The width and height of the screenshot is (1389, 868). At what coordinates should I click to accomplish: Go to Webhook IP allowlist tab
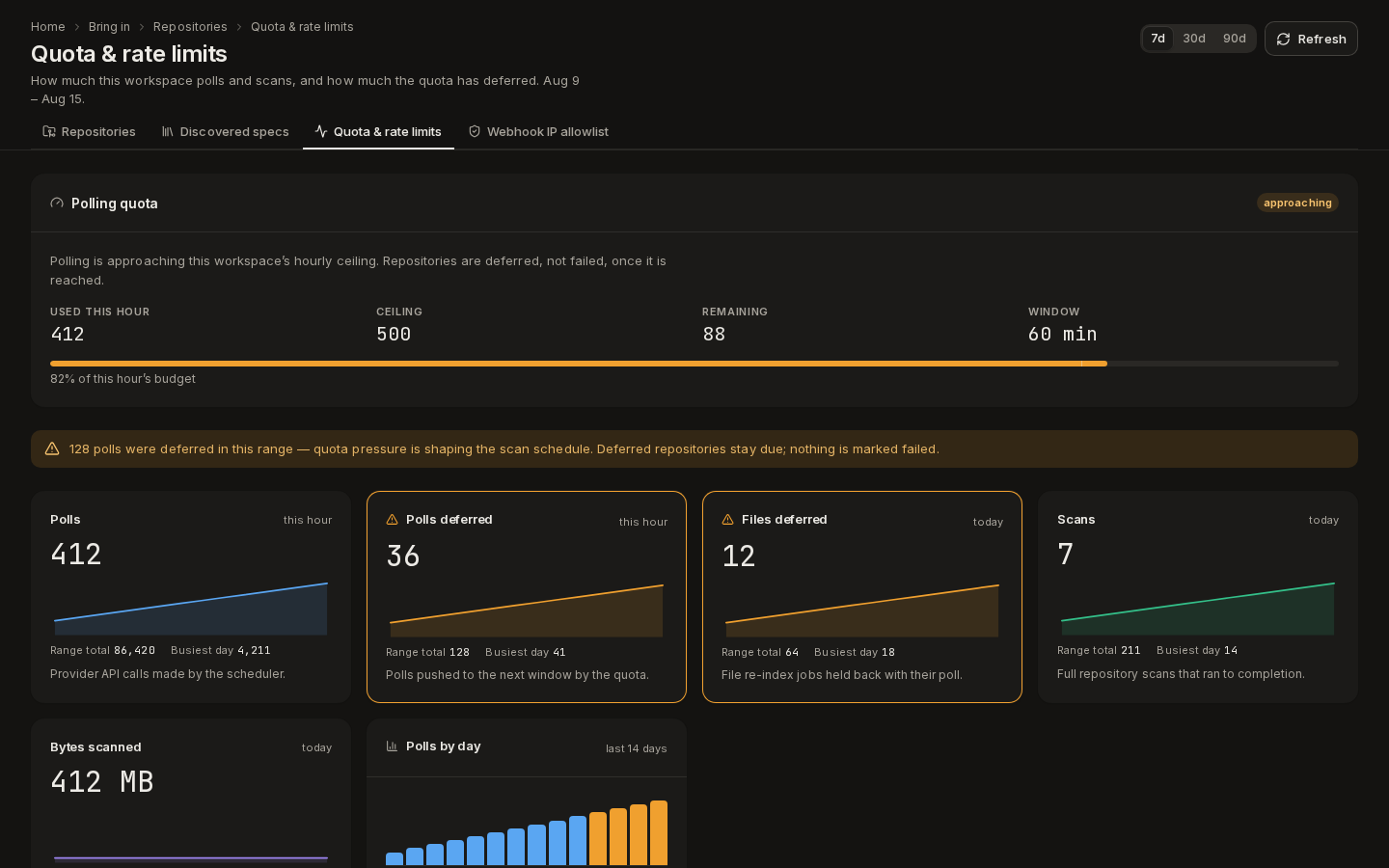538,131
